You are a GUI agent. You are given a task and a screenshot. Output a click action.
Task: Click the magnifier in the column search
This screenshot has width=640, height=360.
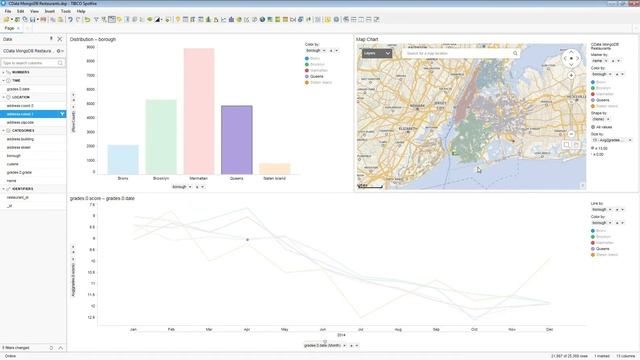click(x=60, y=63)
